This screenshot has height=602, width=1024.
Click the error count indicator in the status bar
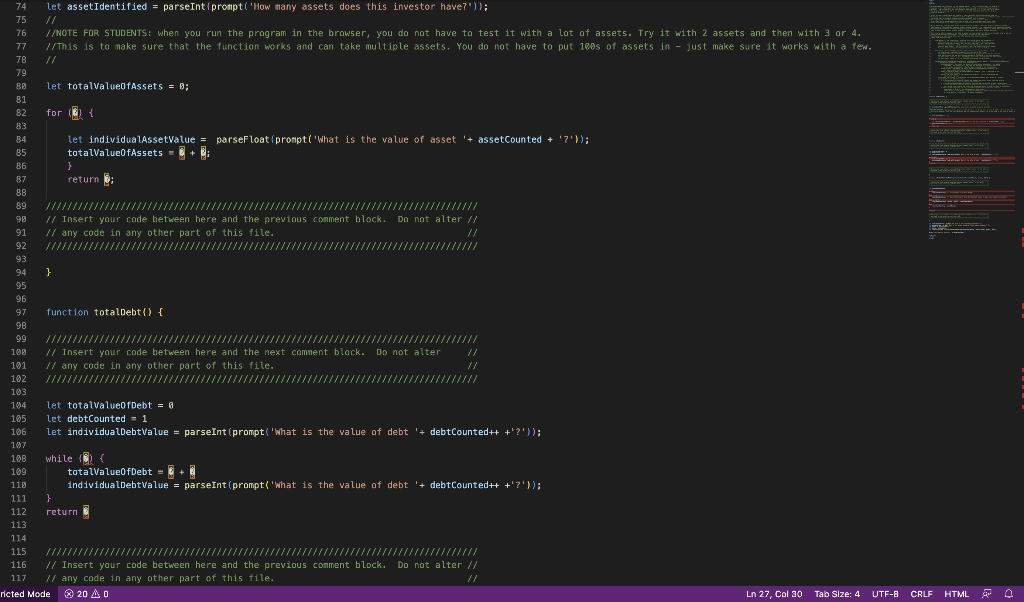[78, 593]
